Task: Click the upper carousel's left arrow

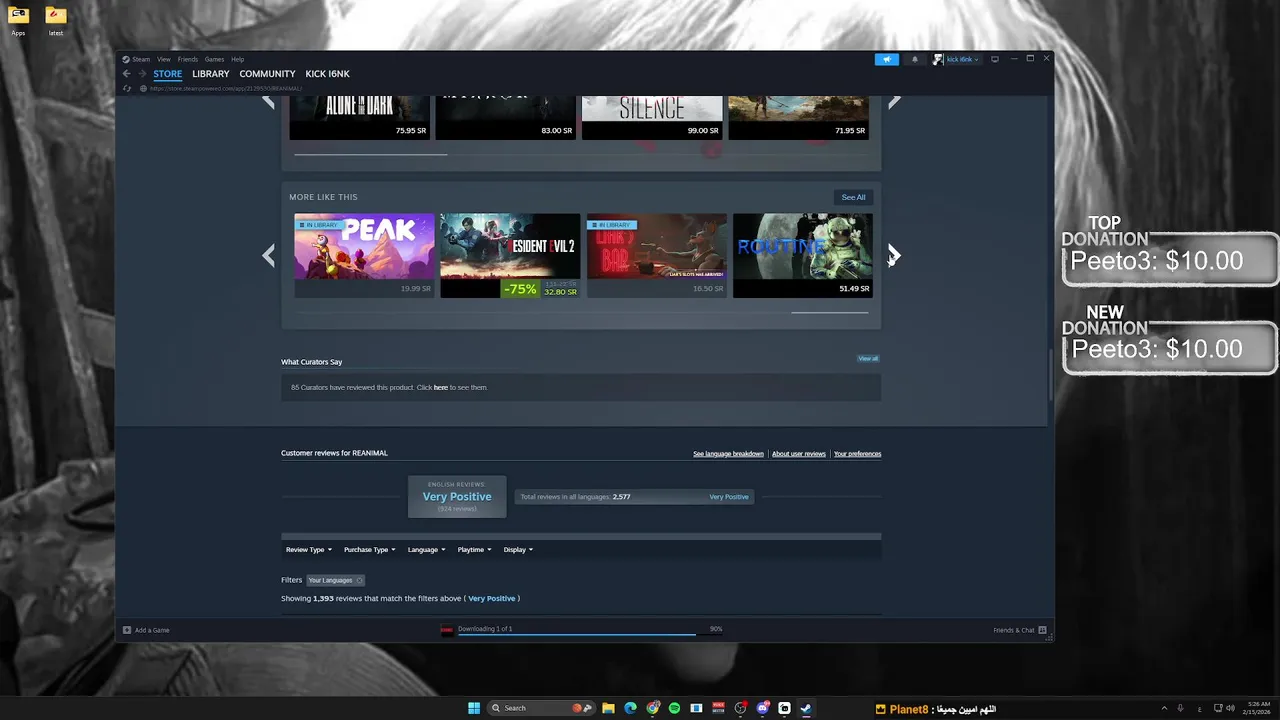Action: click(268, 101)
